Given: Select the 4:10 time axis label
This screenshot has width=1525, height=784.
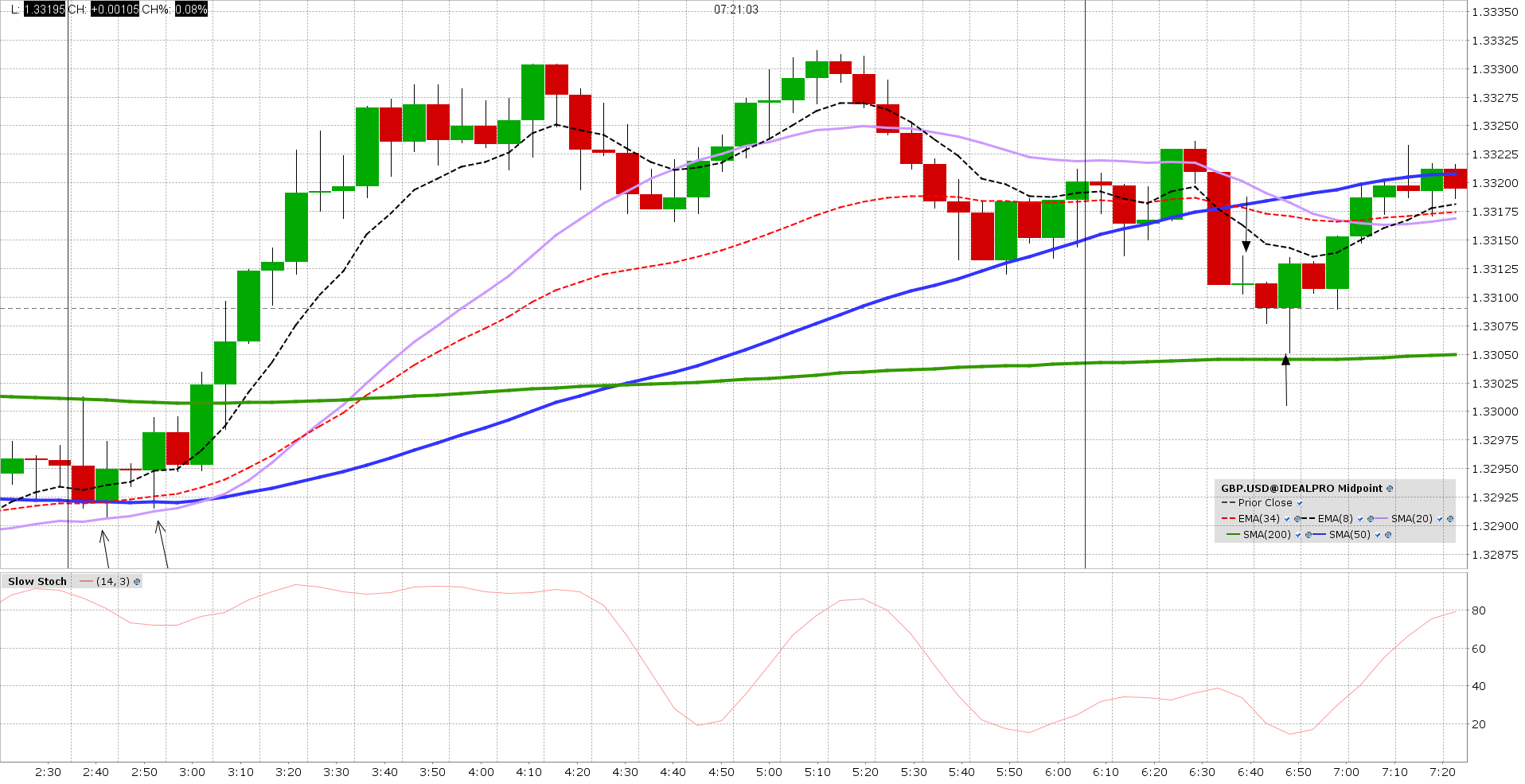Looking at the screenshot, I should [x=529, y=772].
